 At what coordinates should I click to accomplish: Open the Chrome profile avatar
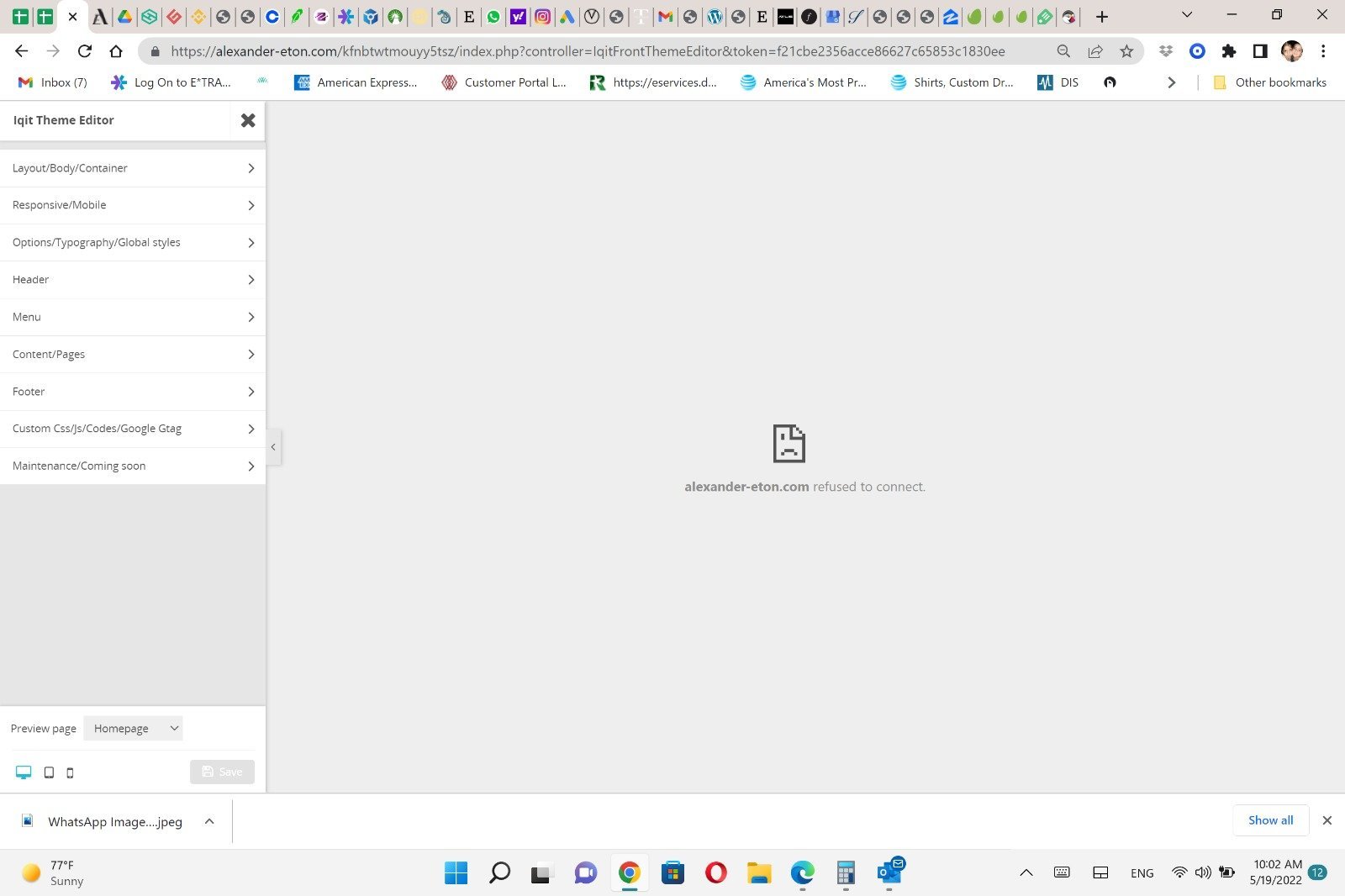[x=1291, y=51]
